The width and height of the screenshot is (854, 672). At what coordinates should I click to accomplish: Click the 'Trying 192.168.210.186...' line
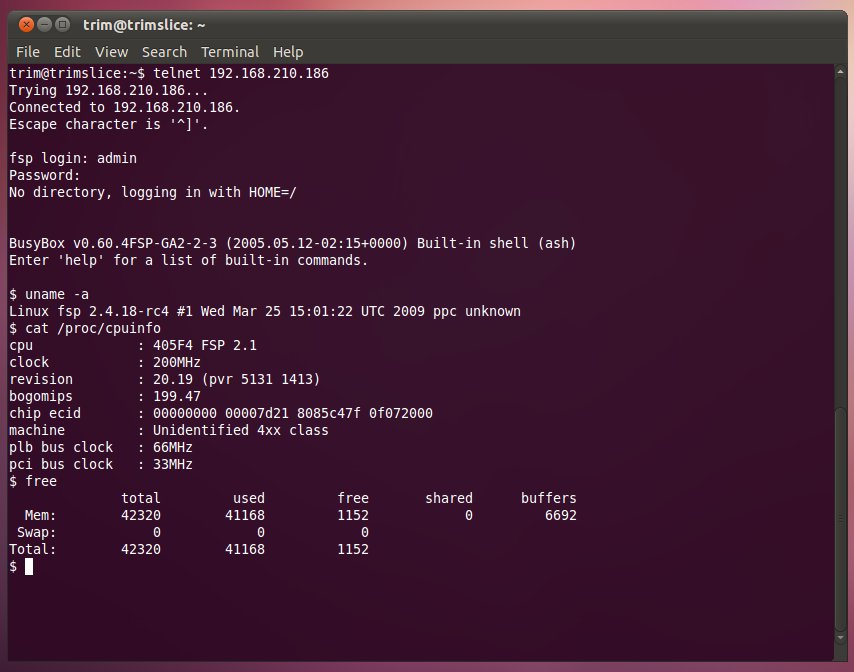tap(108, 90)
